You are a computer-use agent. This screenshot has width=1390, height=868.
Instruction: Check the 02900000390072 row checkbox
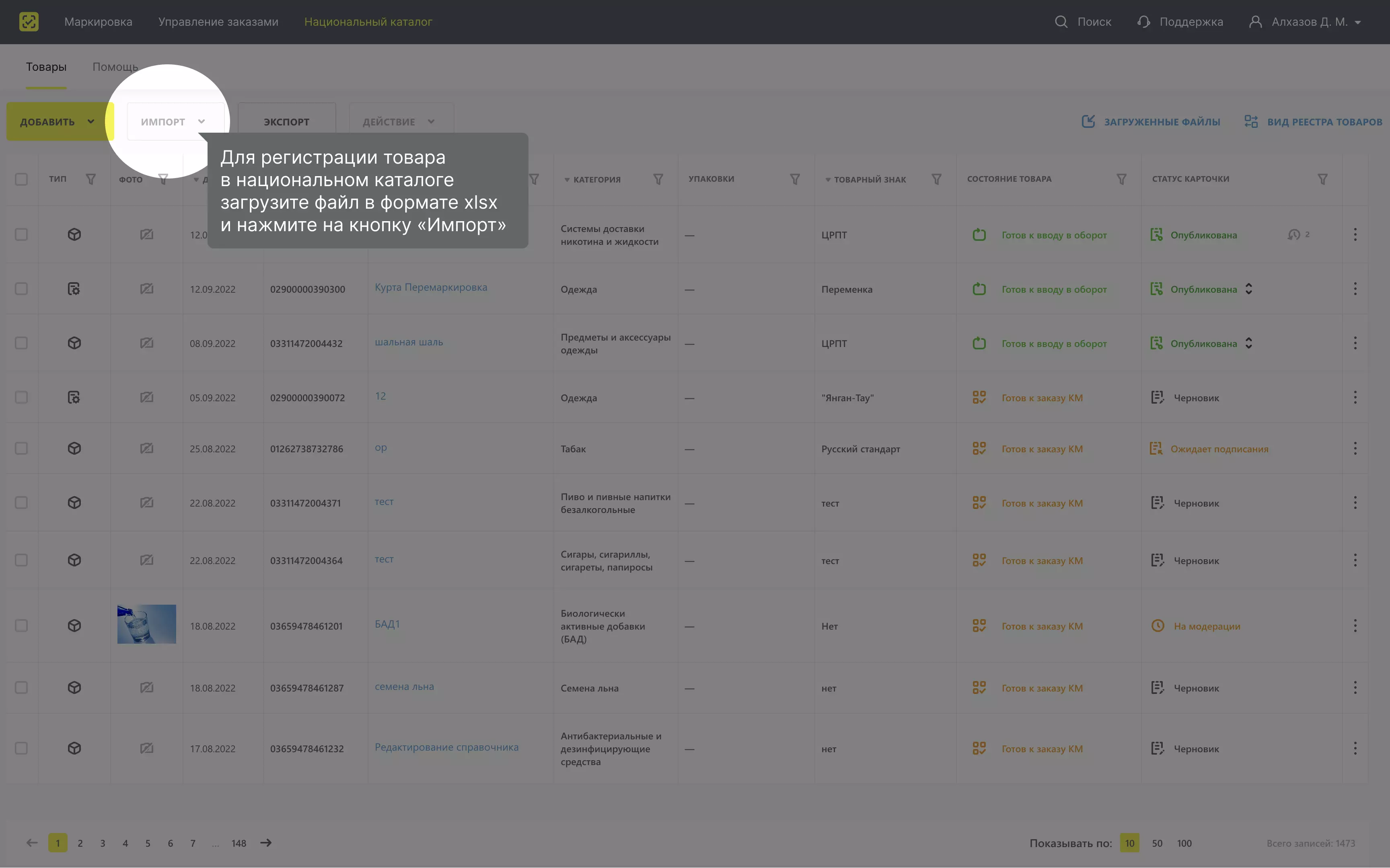tap(21, 397)
